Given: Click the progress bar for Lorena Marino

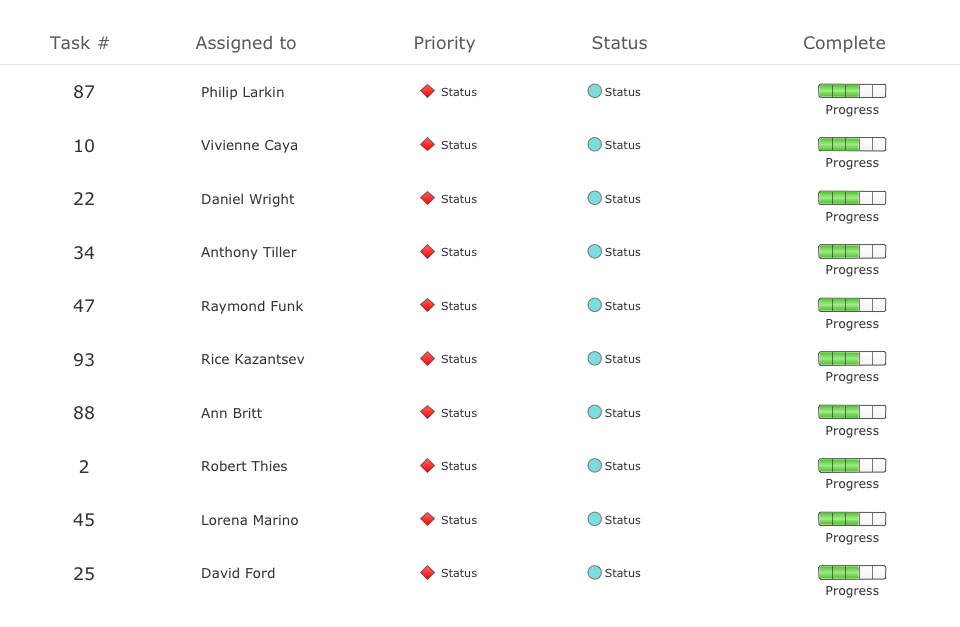Looking at the screenshot, I should coord(852,519).
